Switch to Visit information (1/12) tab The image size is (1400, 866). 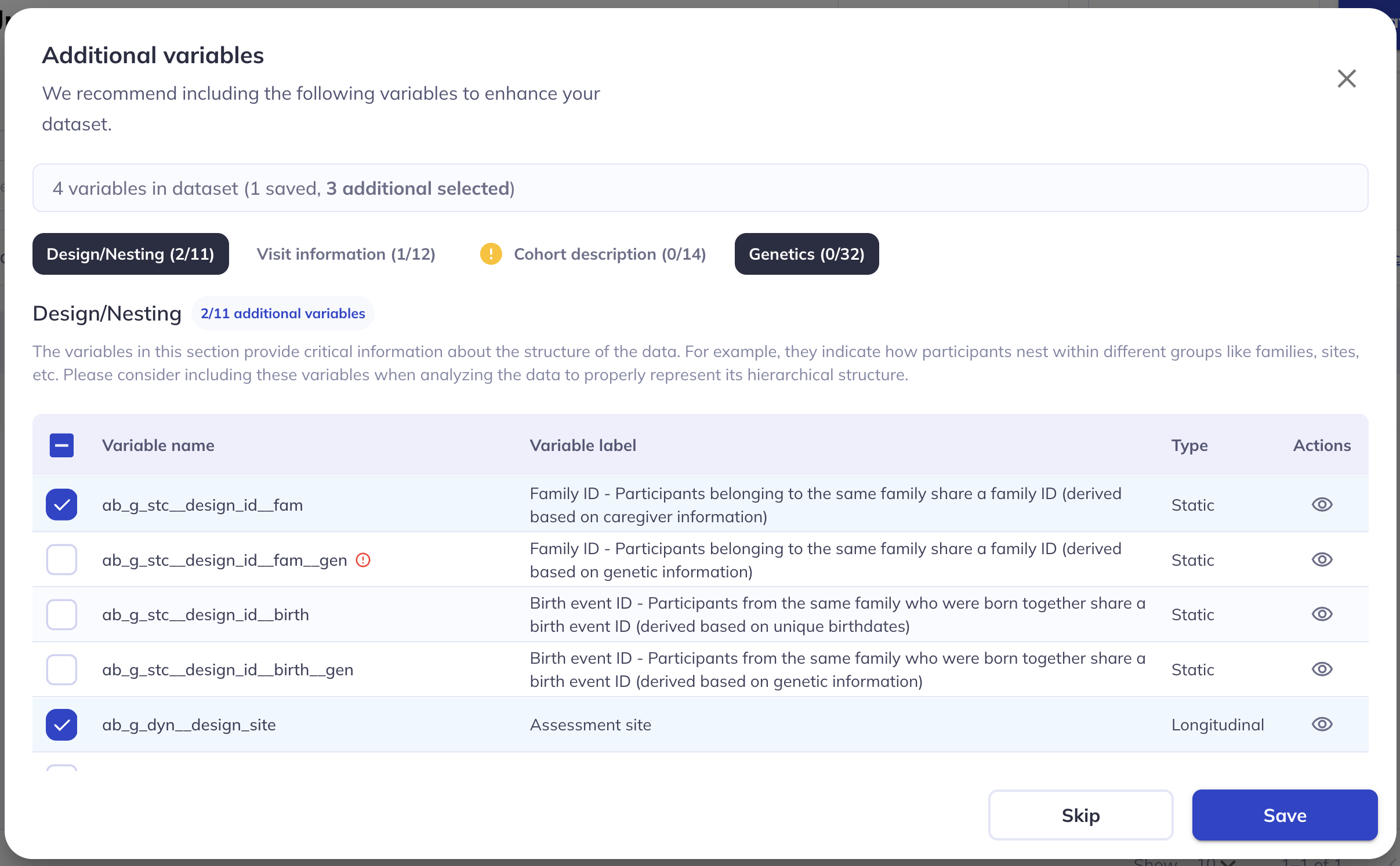pos(346,254)
